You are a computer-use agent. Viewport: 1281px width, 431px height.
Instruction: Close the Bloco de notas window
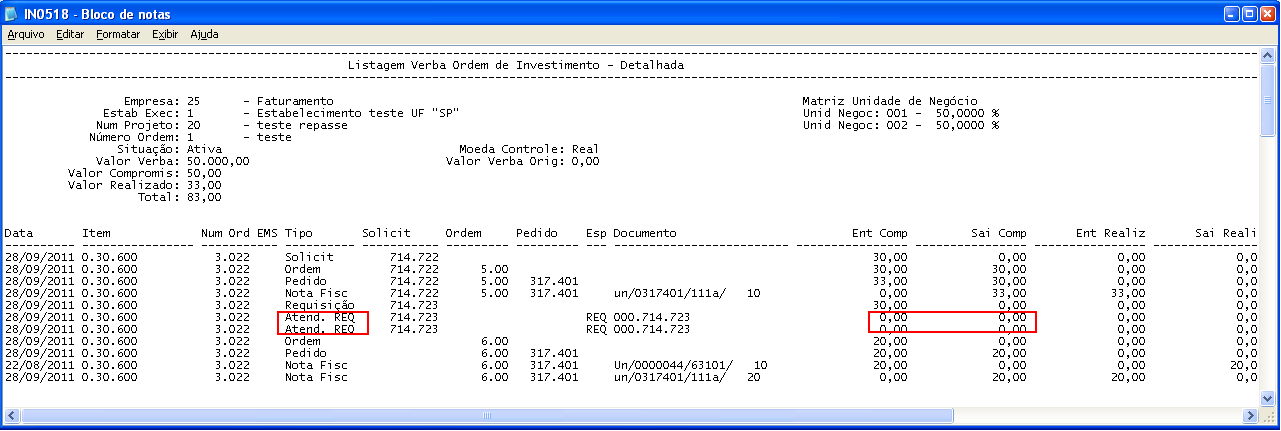click(1268, 13)
